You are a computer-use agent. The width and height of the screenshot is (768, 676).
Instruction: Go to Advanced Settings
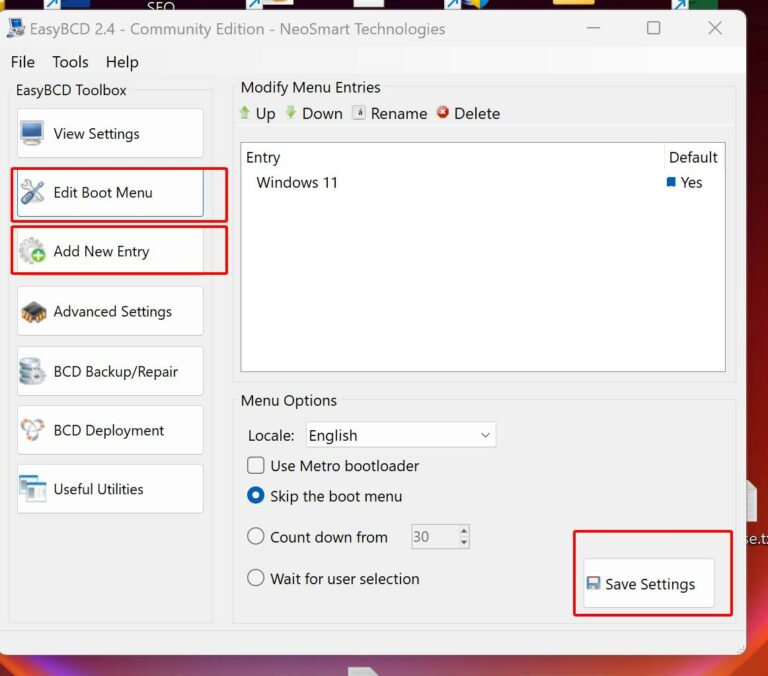(x=110, y=311)
